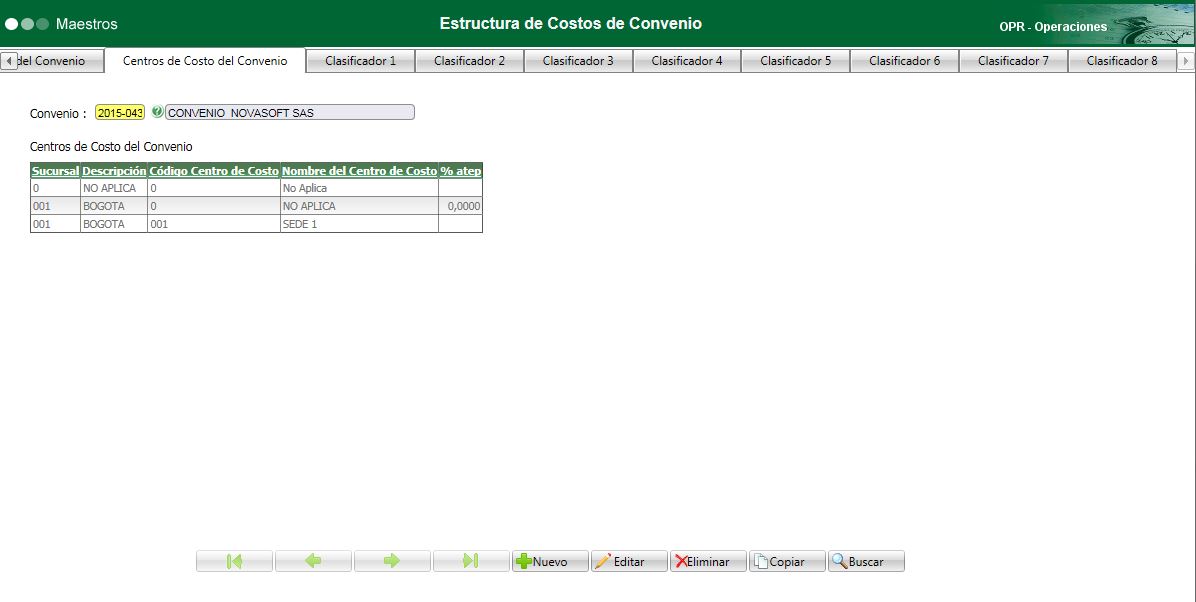Click the next record green arrow
1196x602 pixels.
point(392,560)
